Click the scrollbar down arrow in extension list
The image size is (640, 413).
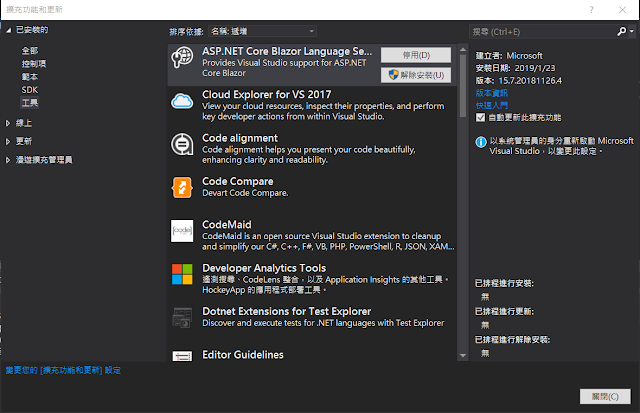[463, 355]
